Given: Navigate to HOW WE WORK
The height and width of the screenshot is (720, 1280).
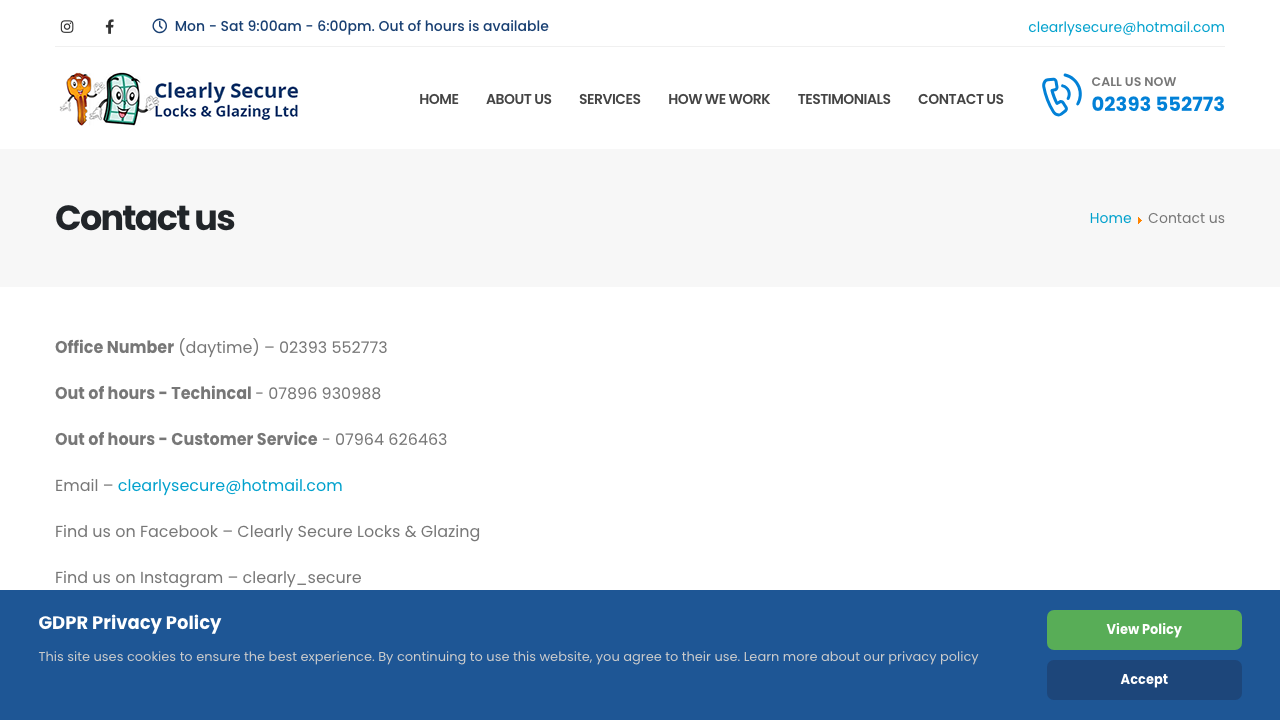Looking at the screenshot, I should click(x=719, y=98).
